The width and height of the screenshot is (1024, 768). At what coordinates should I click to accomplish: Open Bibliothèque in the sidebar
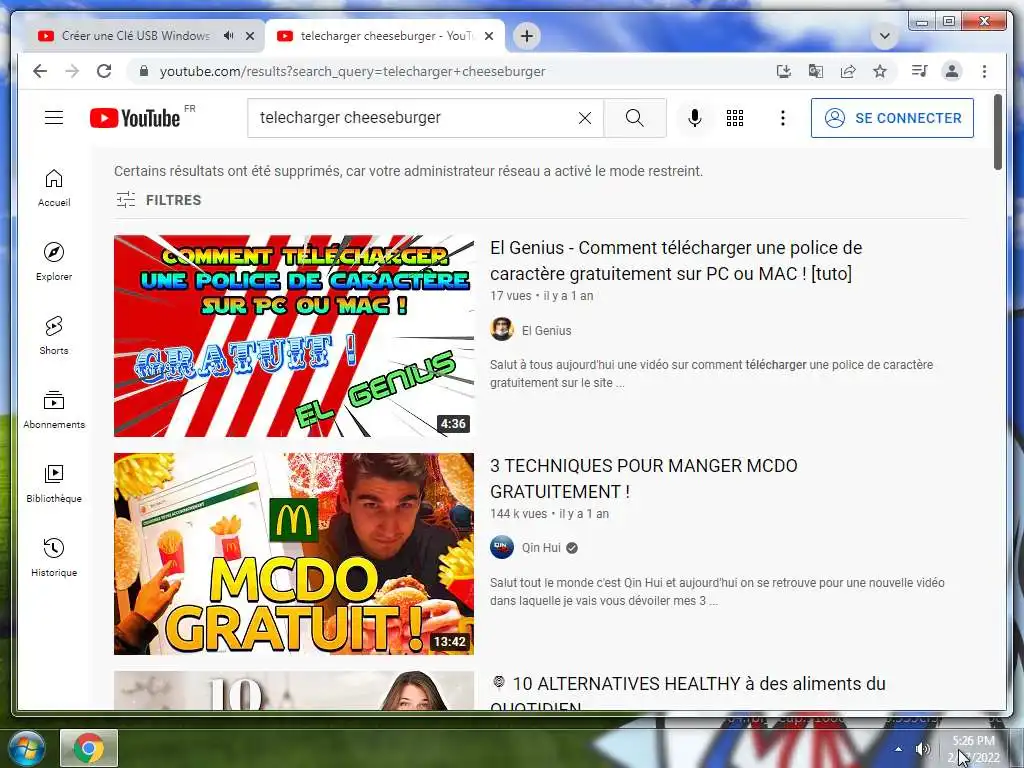pyautogui.click(x=54, y=483)
